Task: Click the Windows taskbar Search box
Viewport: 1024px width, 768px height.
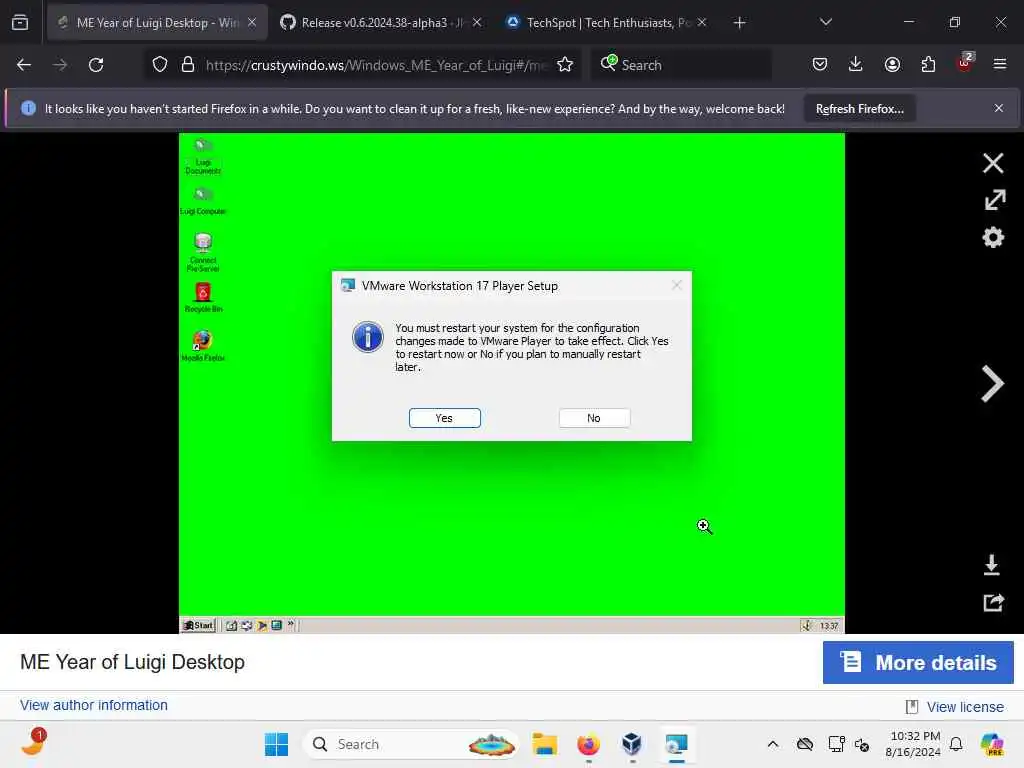Action: (x=411, y=744)
